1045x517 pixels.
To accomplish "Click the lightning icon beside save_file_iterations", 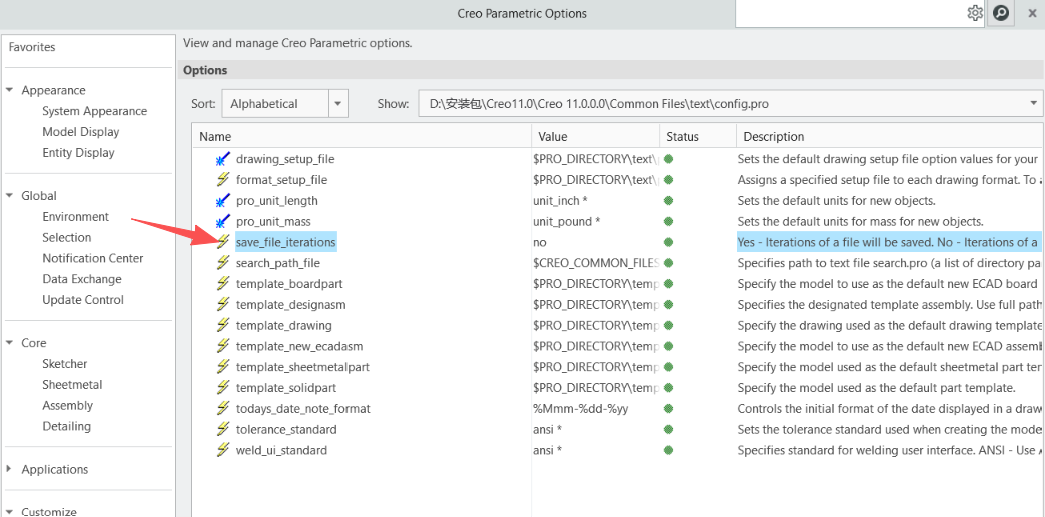I will coord(223,242).
